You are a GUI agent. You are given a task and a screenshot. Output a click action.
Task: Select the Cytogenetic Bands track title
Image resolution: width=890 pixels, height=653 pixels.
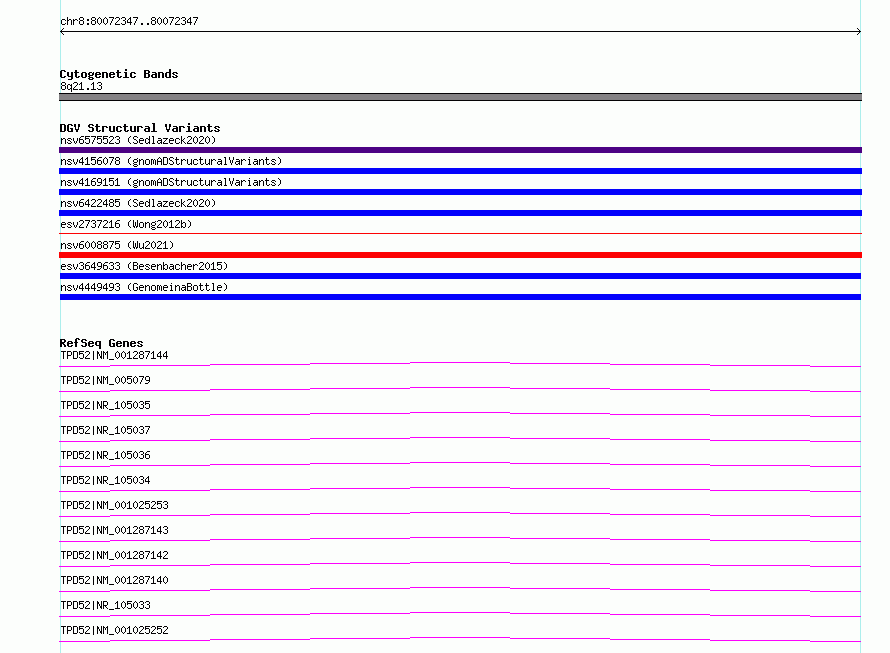click(119, 74)
